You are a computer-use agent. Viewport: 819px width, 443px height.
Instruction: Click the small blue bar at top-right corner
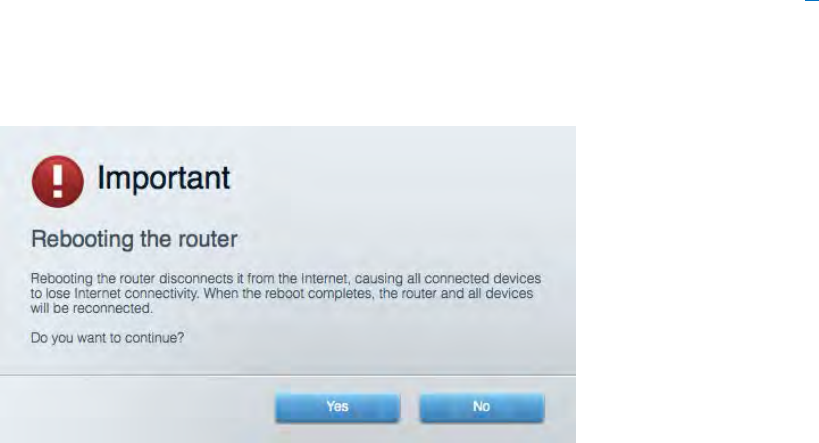coord(812,1)
